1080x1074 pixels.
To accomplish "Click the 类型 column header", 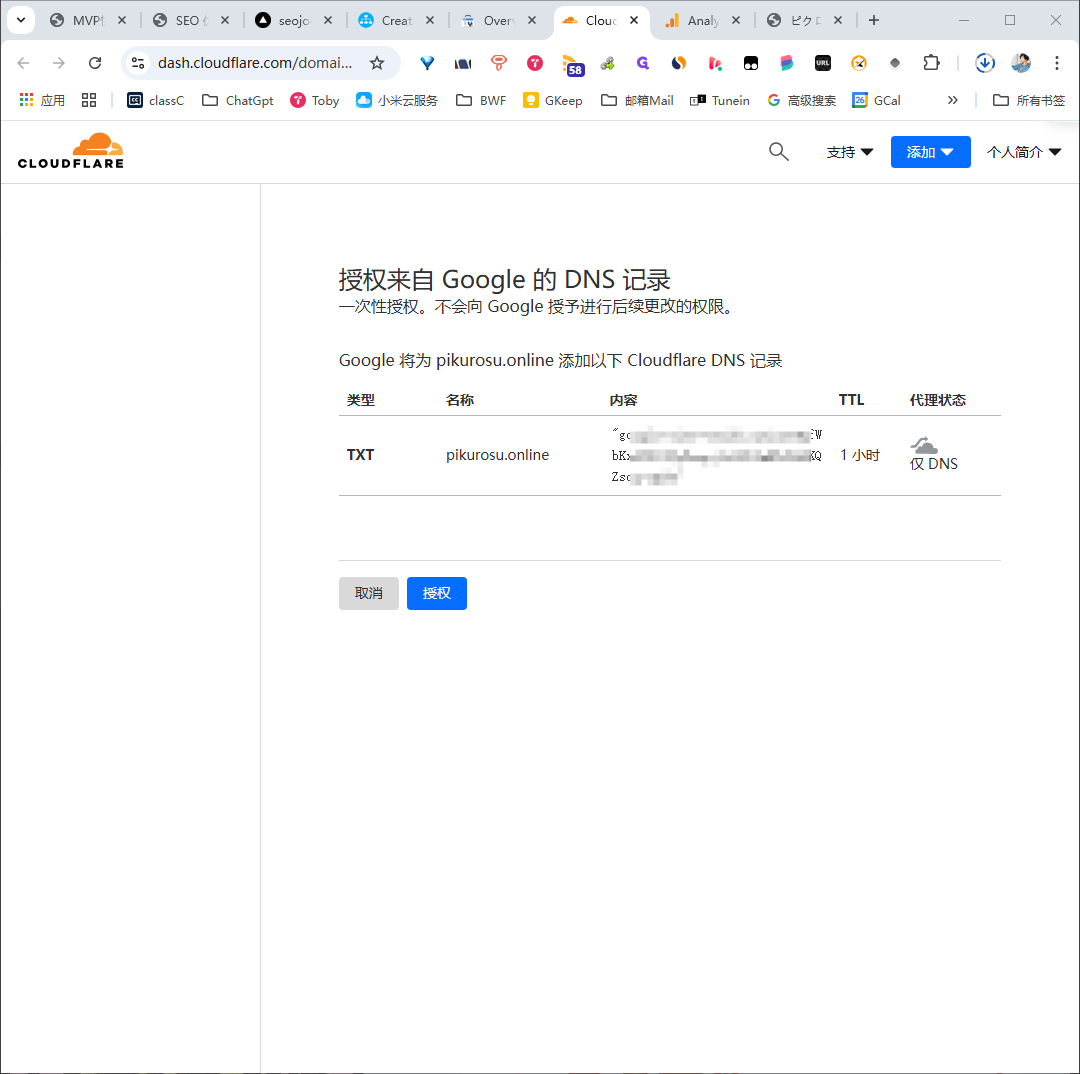I will (x=360, y=400).
